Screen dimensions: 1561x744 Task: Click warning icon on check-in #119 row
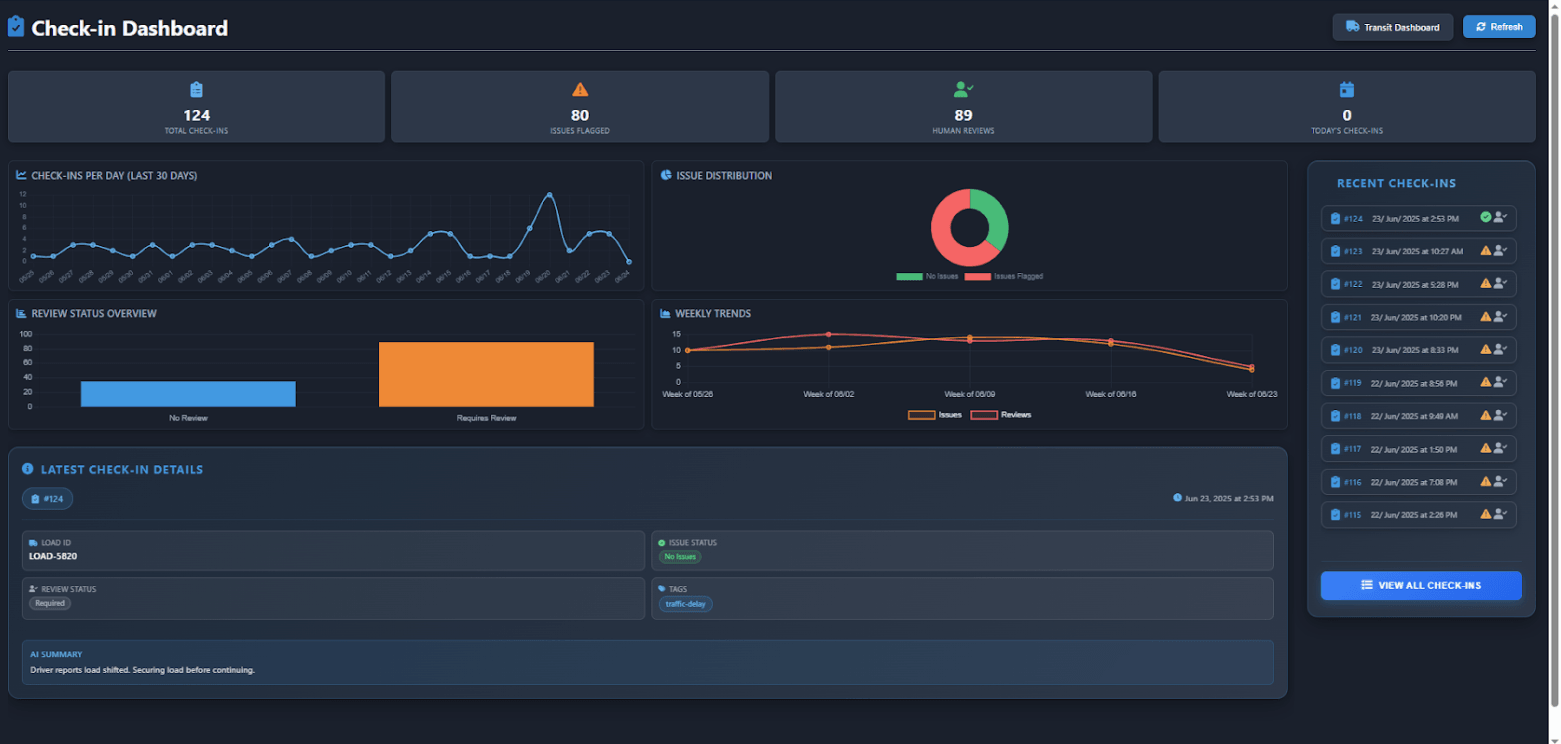click(x=1486, y=382)
